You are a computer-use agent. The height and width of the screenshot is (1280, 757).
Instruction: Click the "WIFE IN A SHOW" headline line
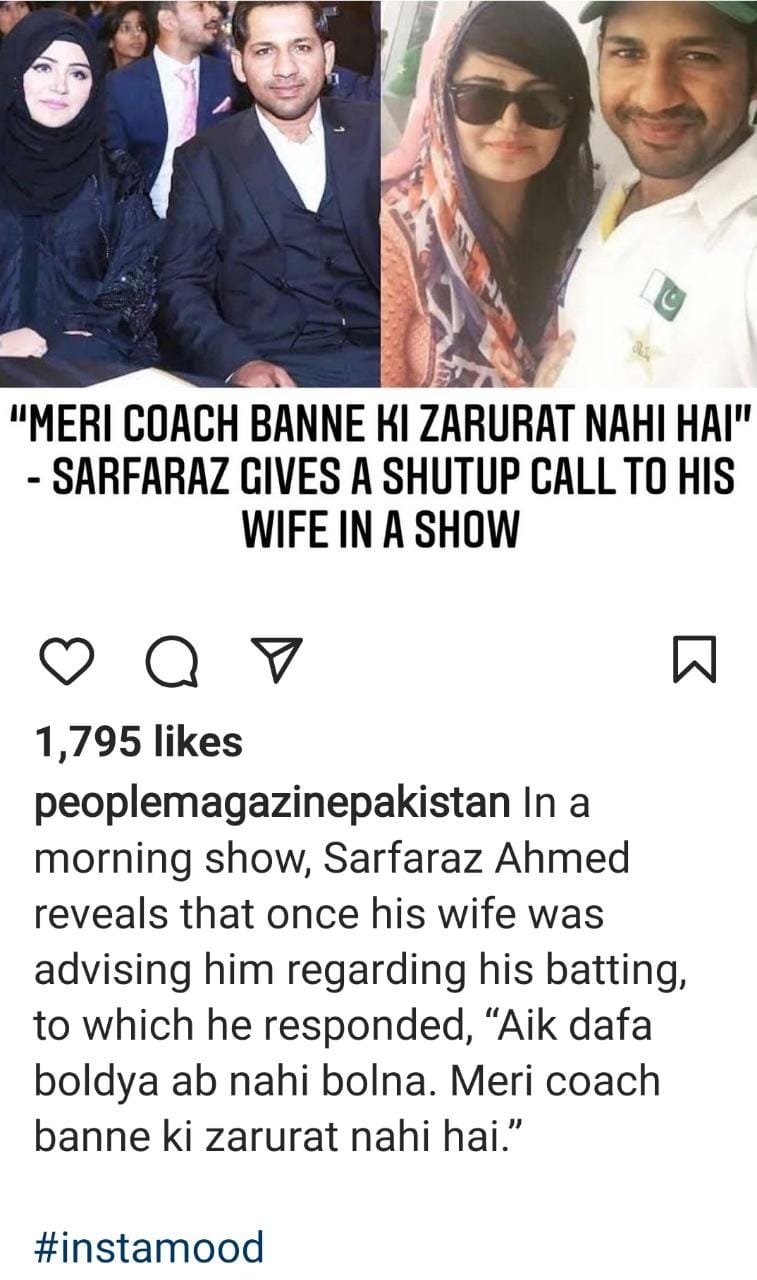coord(379,530)
